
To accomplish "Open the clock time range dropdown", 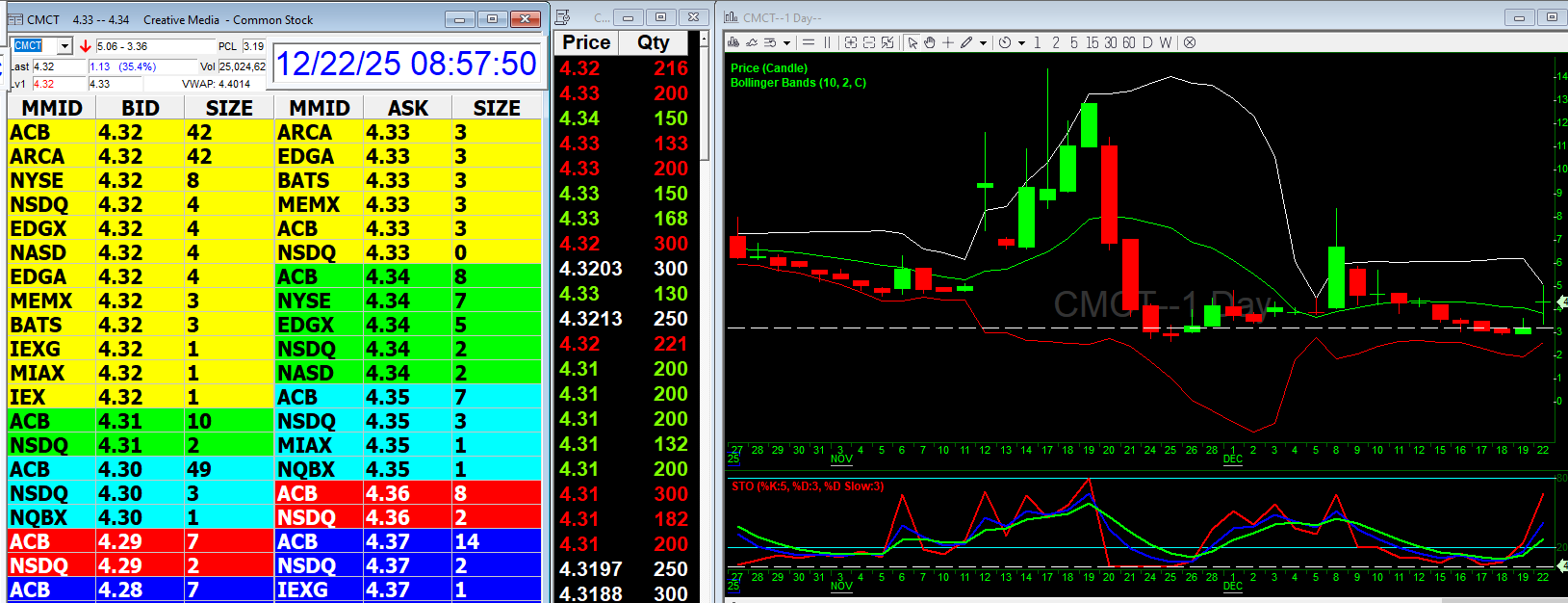I will [x=1021, y=42].
